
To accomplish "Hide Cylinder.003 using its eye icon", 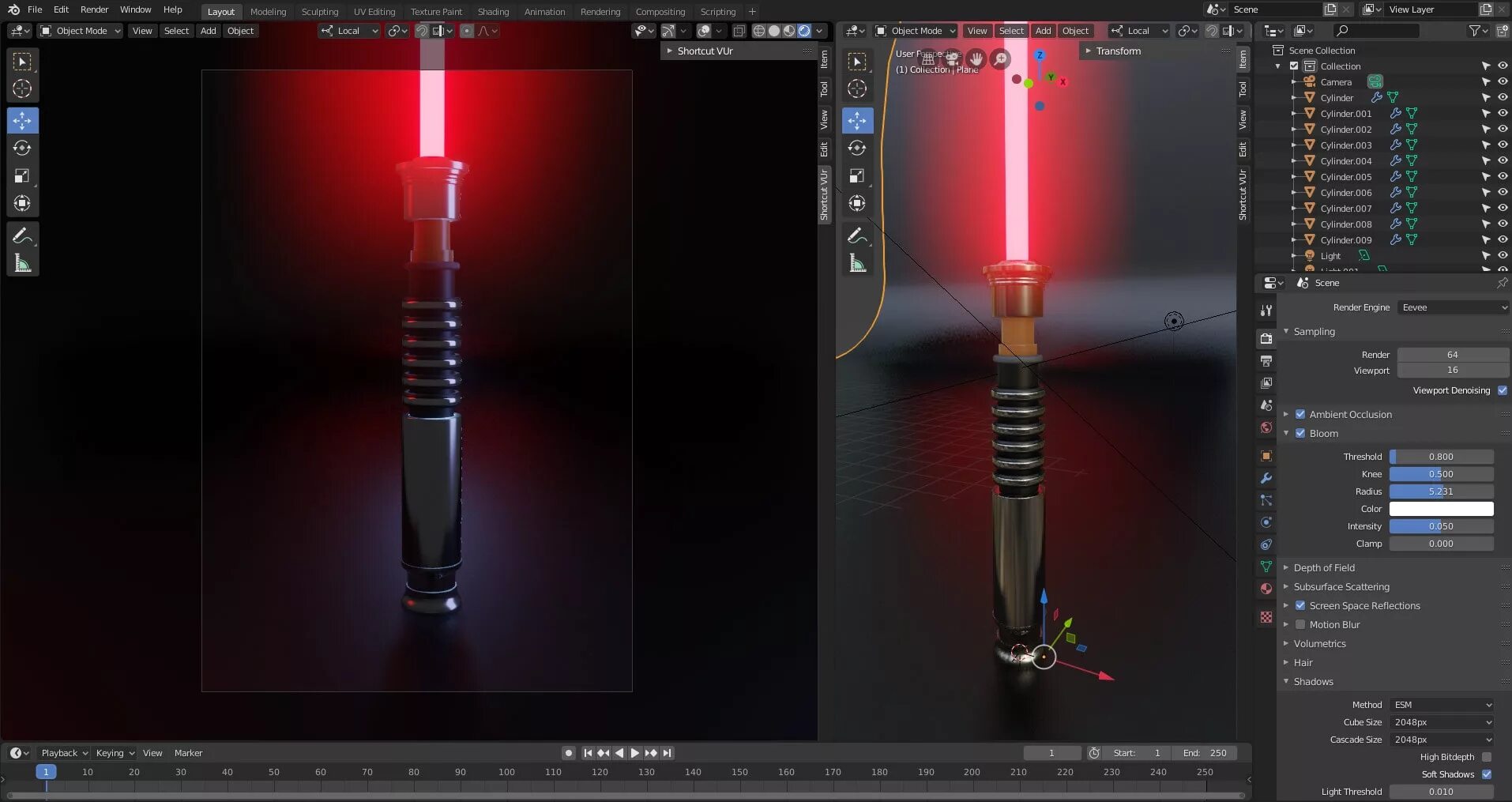I will click(x=1503, y=145).
